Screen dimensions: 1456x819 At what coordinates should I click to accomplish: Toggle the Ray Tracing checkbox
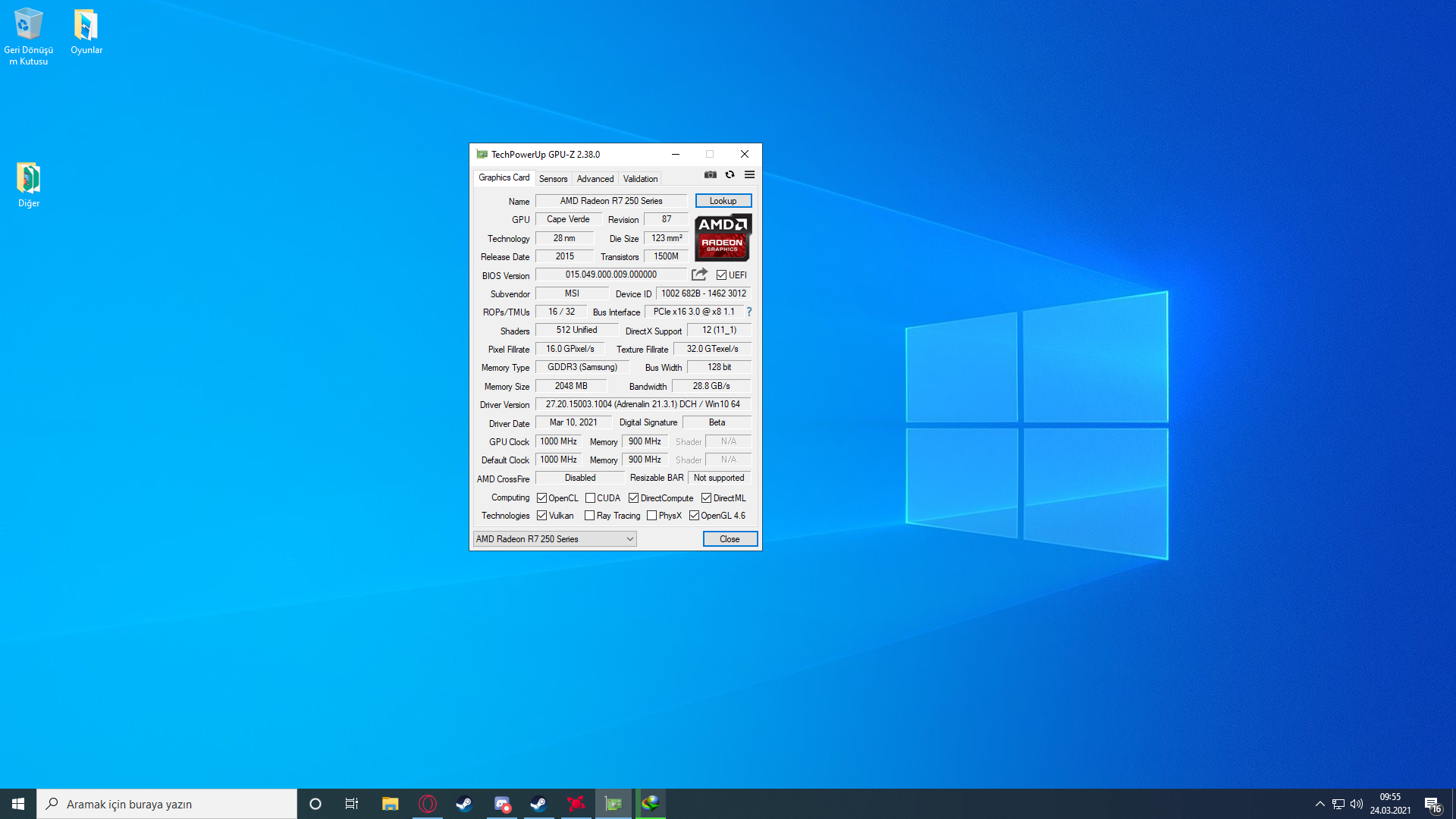[589, 516]
